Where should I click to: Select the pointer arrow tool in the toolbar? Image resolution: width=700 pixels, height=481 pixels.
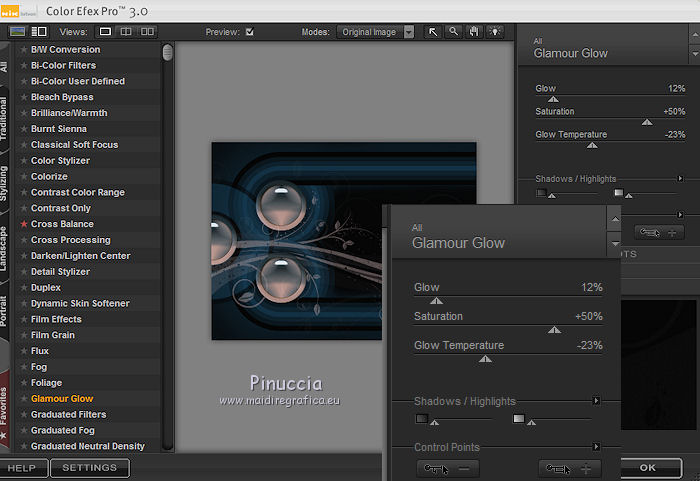click(x=433, y=32)
